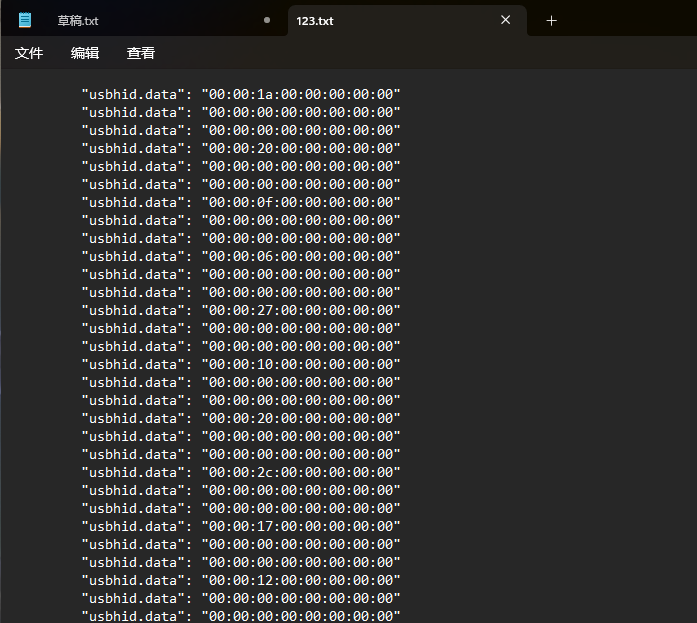This screenshot has height=623, width=697.
Task: Switch to the 草稿.txt tab
Action: (x=144, y=20)
